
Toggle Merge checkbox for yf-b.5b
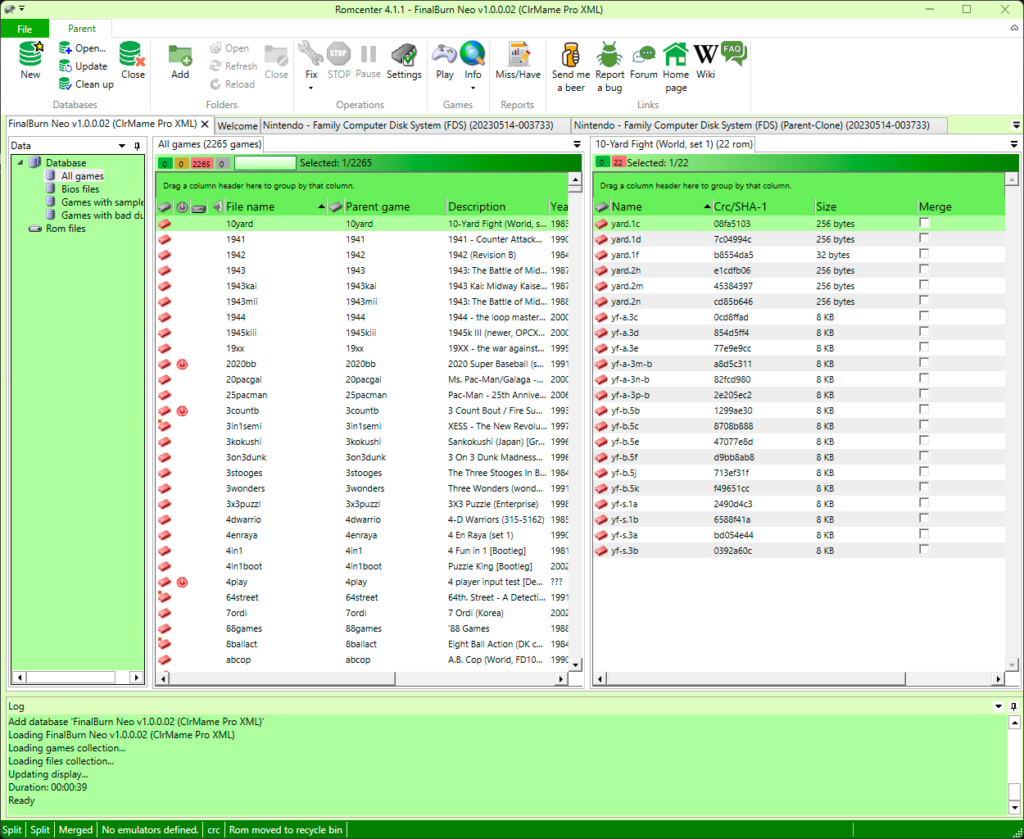[x=924, y=410]
